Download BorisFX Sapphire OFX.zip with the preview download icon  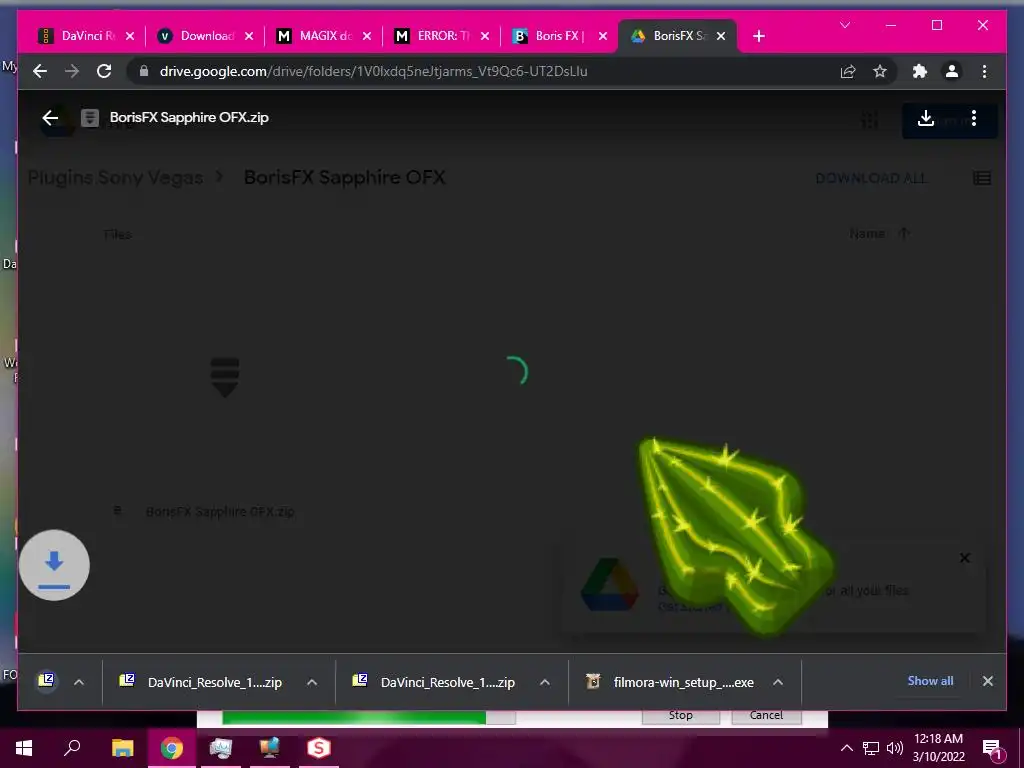click(x=925, y=118)
